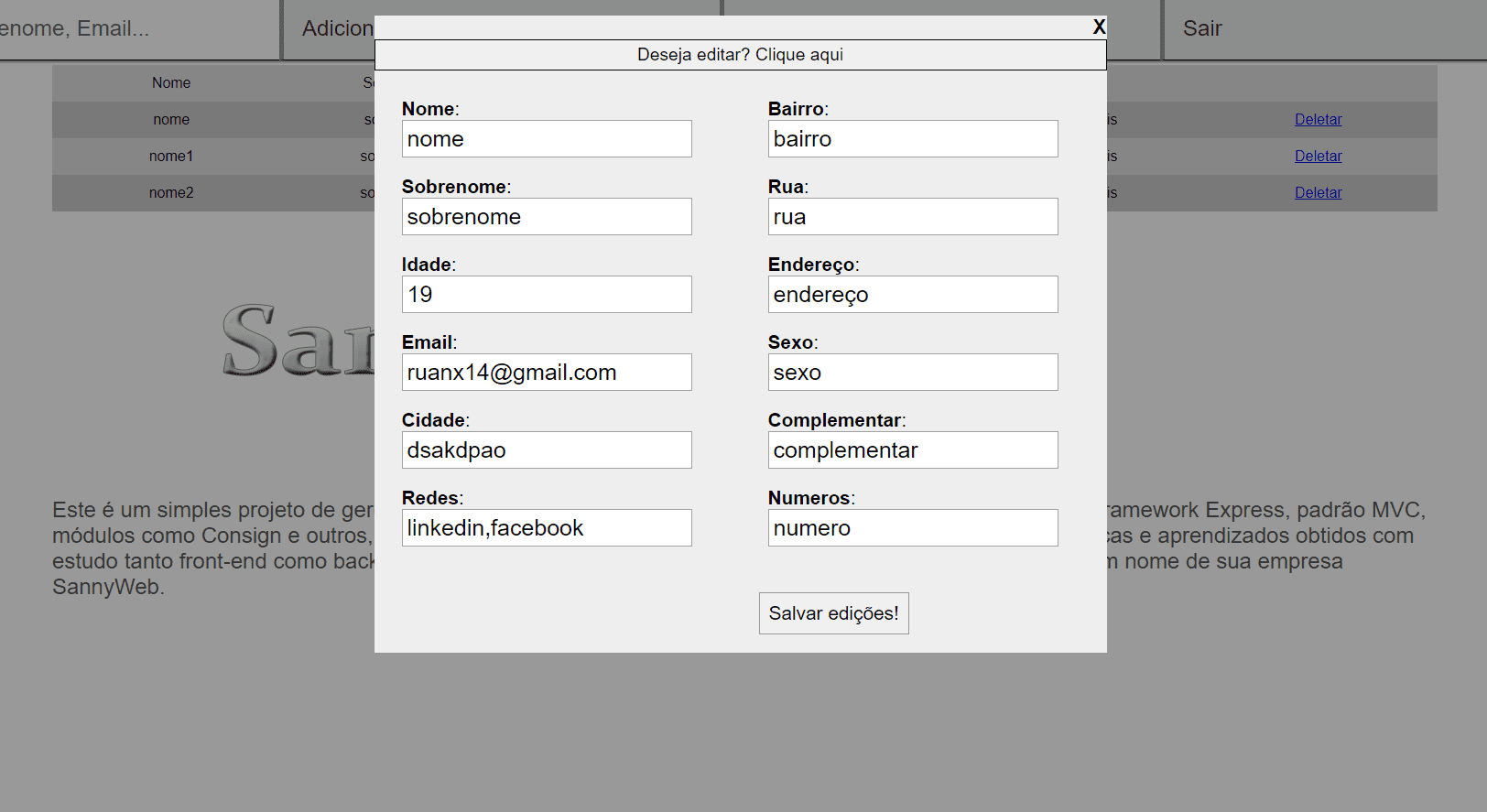Click the search box in top bar
Viewport: 1487px width, 812px height.
[137, 29]
